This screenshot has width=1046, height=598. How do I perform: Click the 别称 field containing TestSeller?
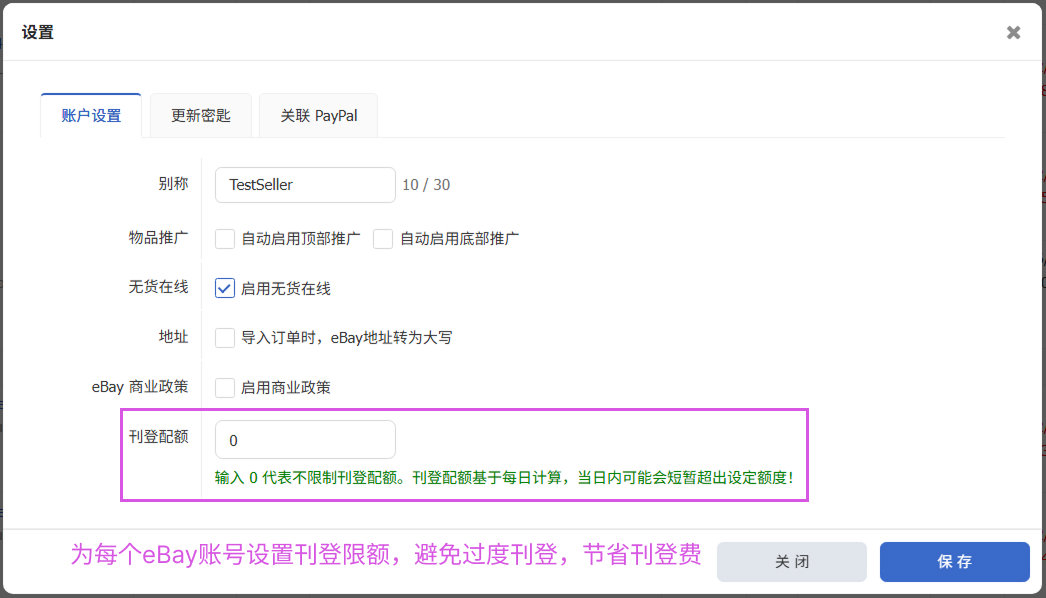[x=305, y=185]
